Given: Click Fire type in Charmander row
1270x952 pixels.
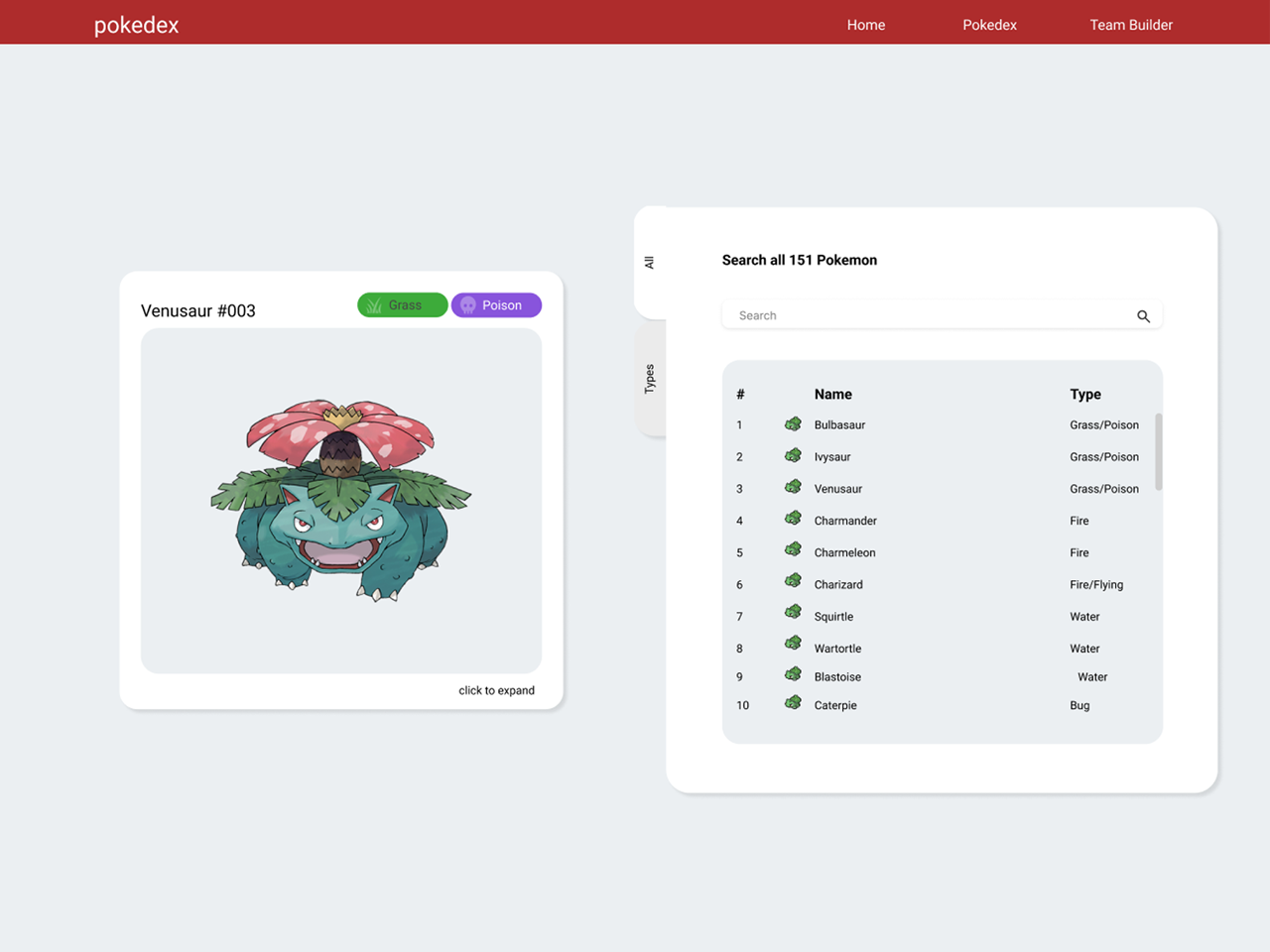Looking at the screenshot, I should click(1079, 521).
